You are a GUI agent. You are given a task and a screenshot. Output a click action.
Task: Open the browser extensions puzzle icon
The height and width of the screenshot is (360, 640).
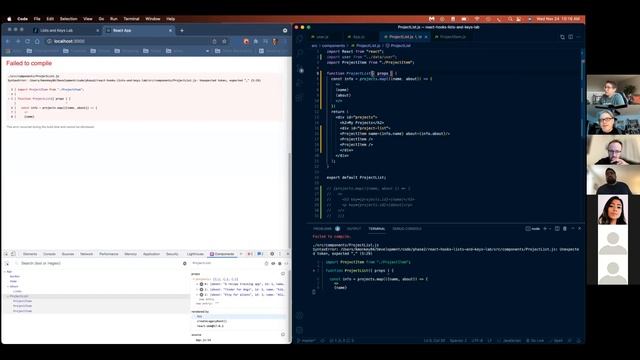click(256, 41)
